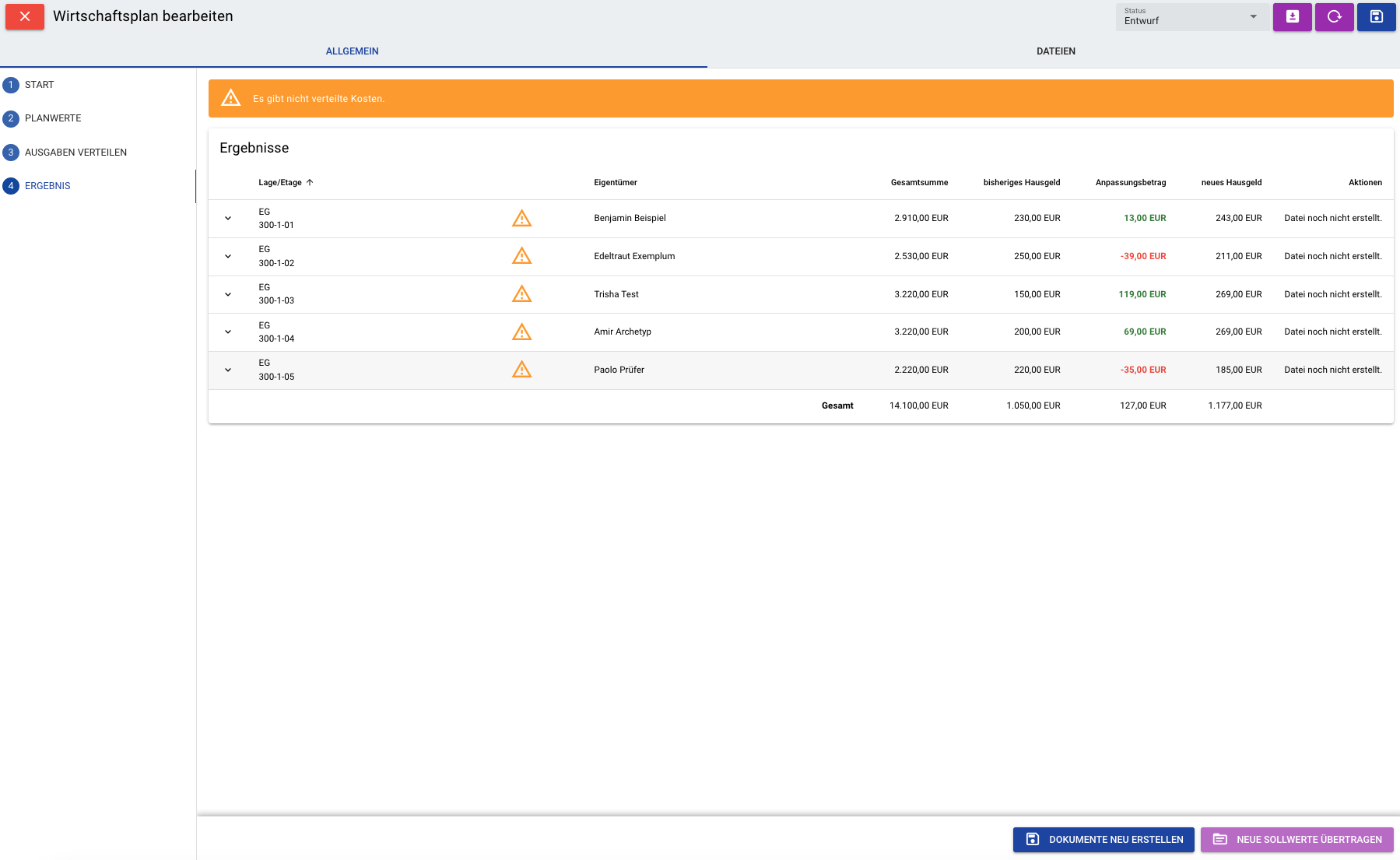Expand row 300-1-04 Amir Archetyp
Image resolution: width=1400 pixels, height=860 pixels.
click(228, 332)
